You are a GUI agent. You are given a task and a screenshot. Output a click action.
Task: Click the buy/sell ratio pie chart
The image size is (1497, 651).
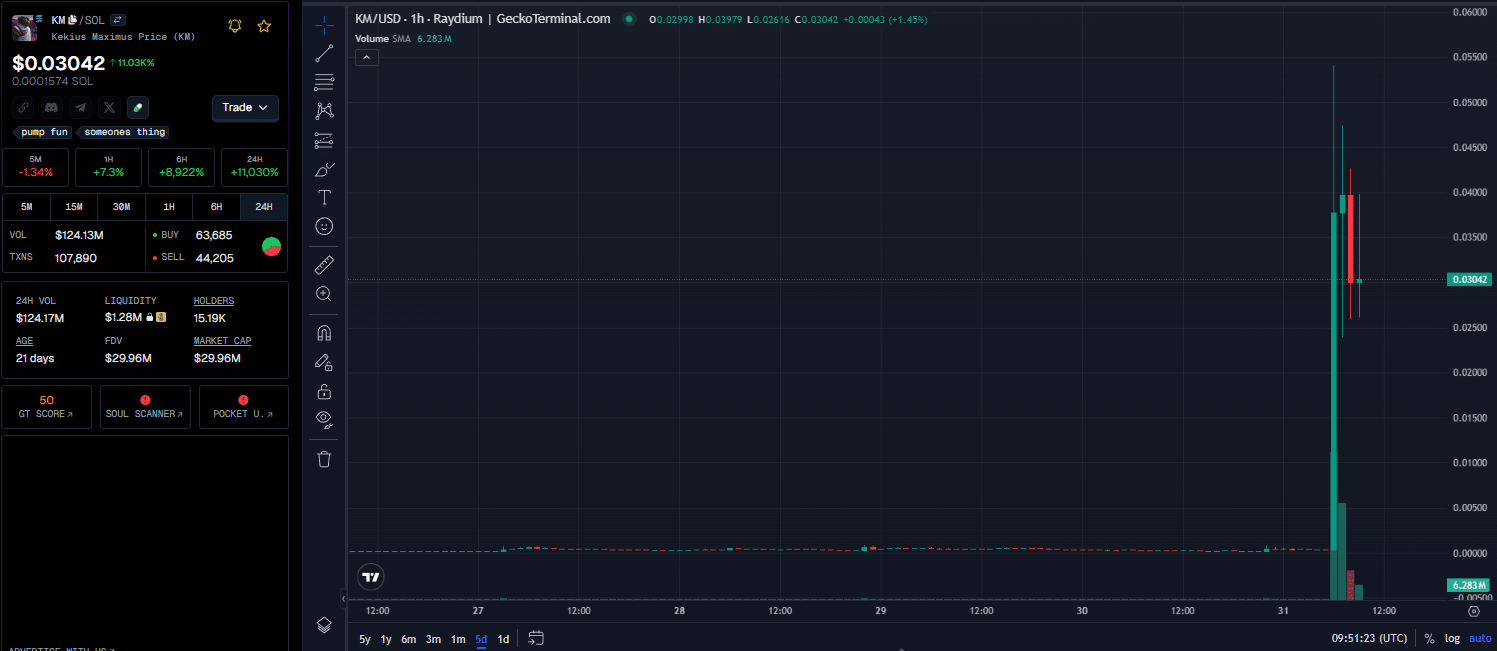271,246
